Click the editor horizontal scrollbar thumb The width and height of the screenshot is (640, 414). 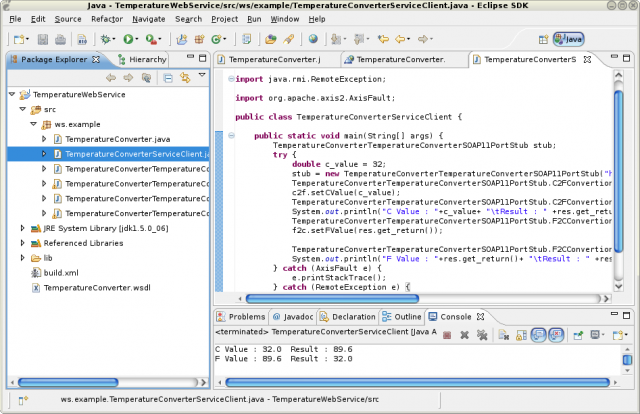click(x=332, y=299)
